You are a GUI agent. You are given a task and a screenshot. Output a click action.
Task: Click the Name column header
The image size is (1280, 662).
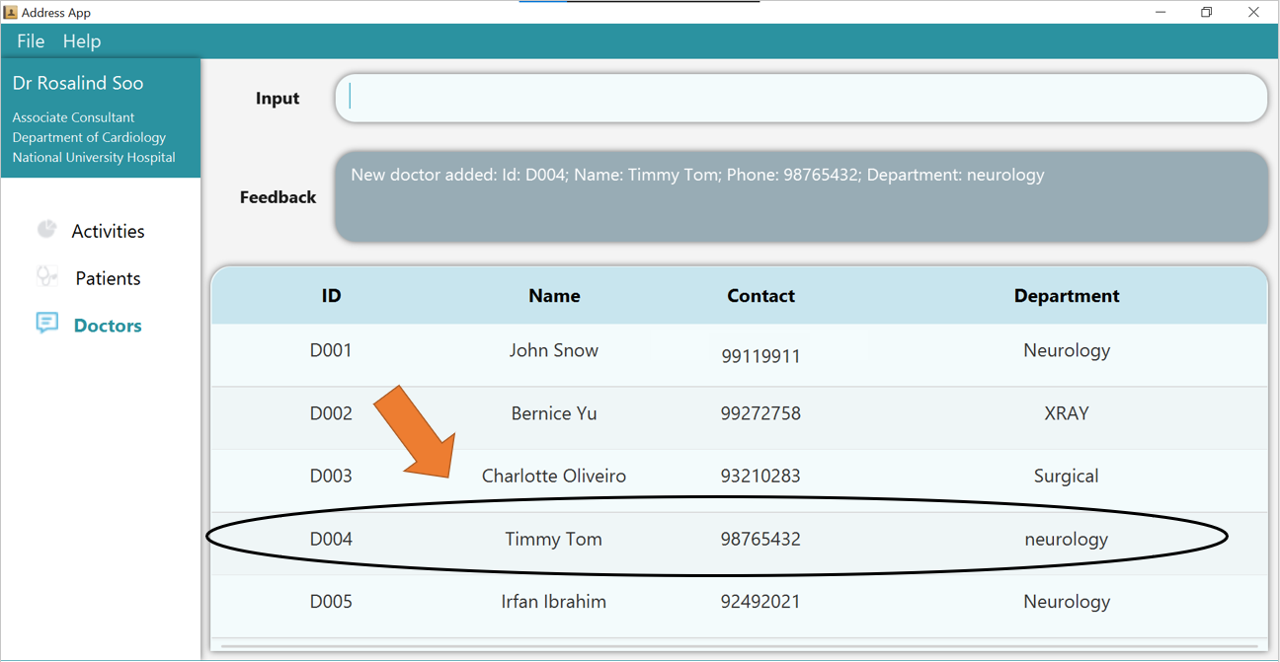pos(554,296)
